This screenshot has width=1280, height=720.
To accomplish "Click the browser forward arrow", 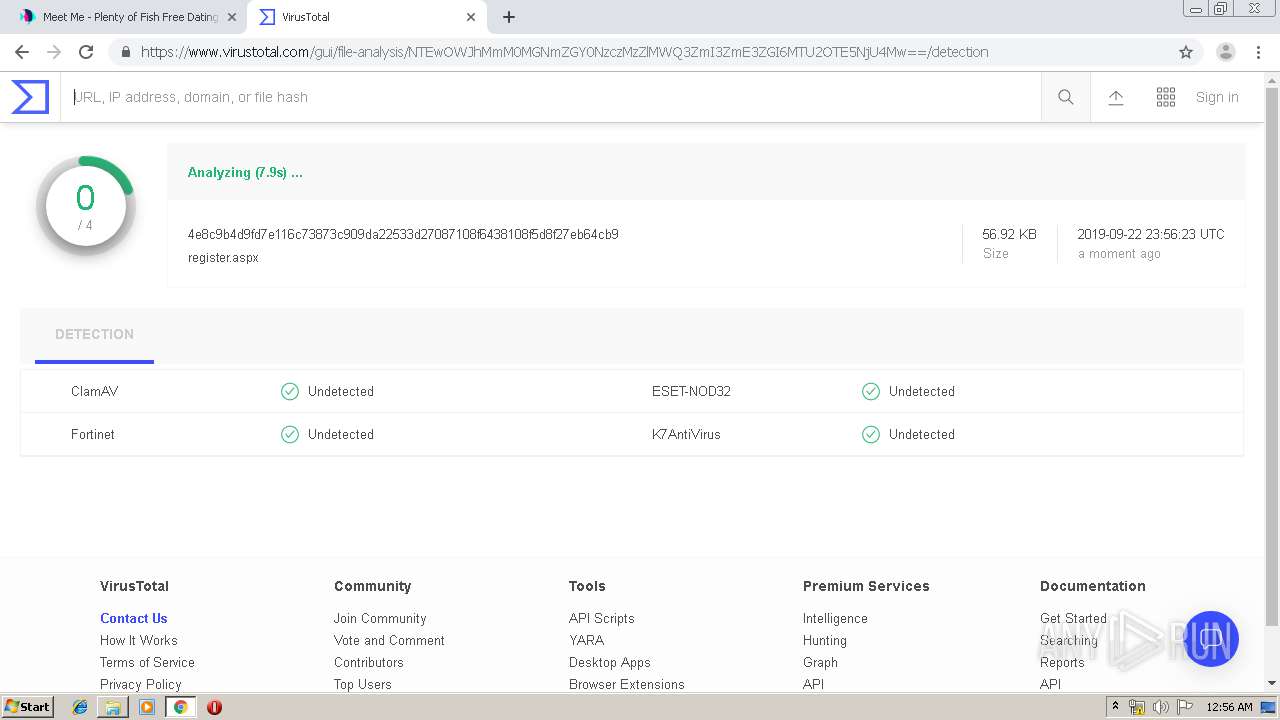I will [x=54, y=52].
